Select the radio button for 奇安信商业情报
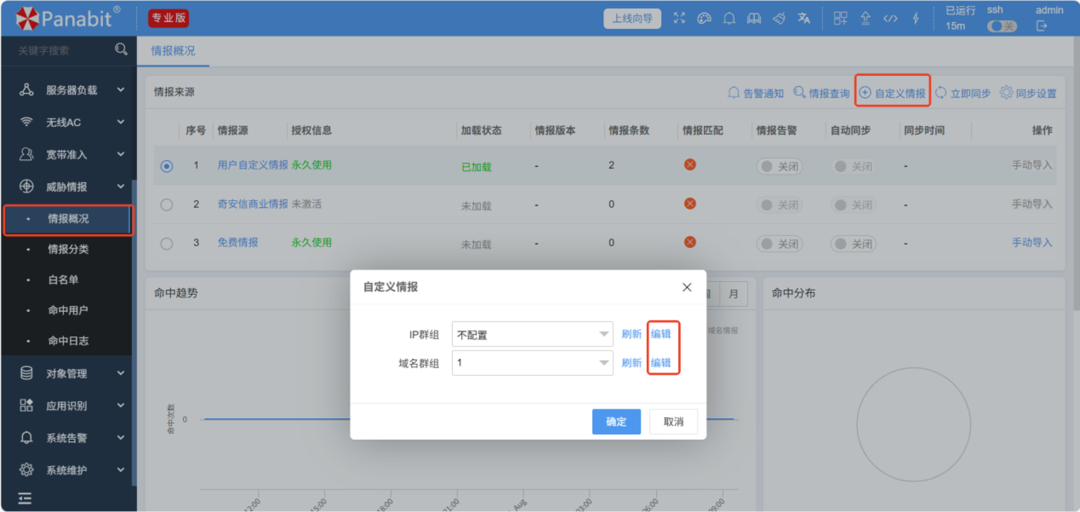Screen dimensions: 1080x512 point(167,204)
